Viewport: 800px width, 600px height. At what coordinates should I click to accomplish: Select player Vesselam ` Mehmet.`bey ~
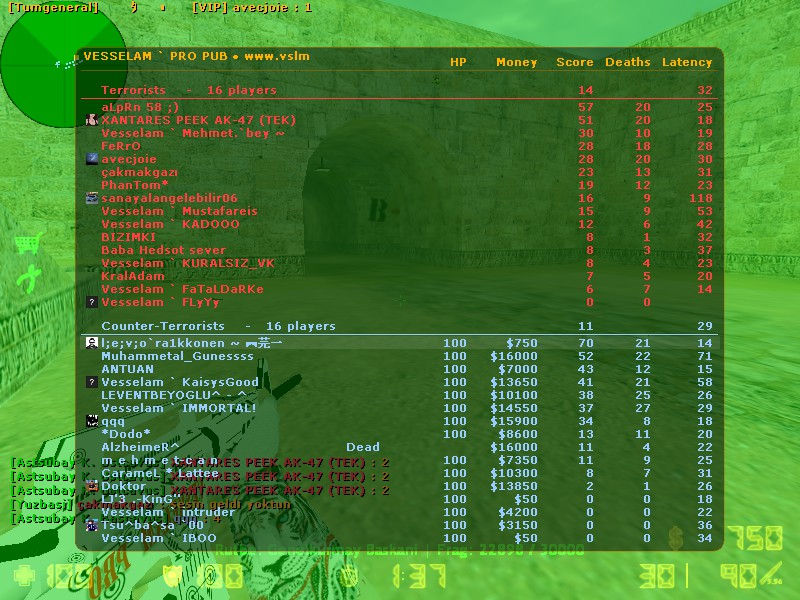(x=193, y=133)
